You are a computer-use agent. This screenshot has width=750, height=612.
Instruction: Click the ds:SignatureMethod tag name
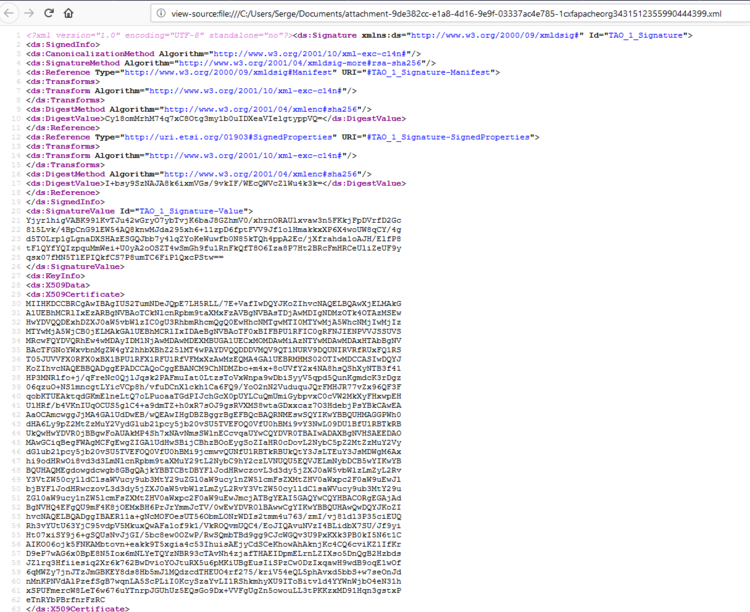75,63
